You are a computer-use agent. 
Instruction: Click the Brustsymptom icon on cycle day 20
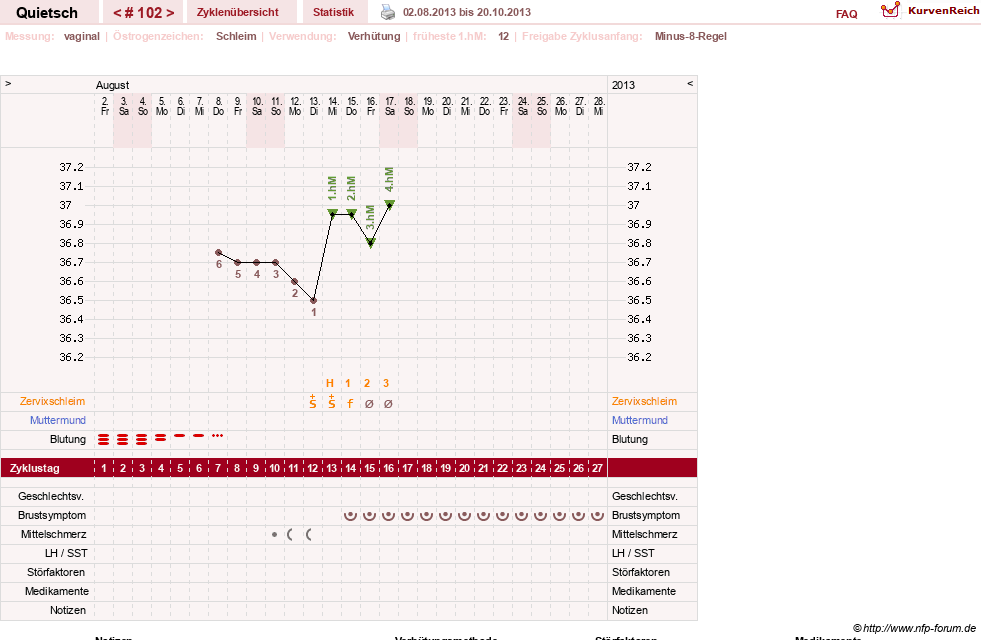pos(464,516)
